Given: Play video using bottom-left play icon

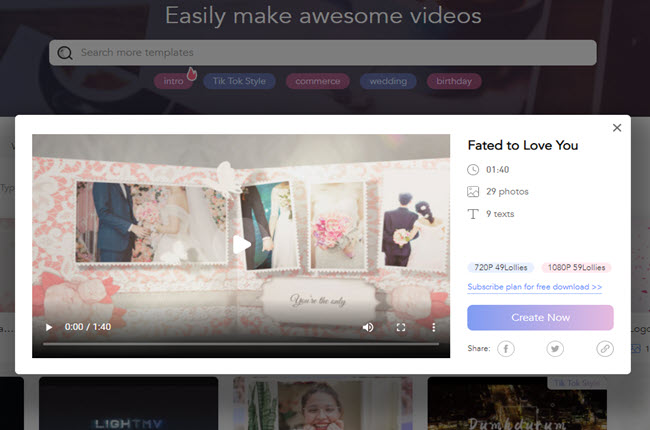Looking at the screenshot, I should point(48,327).
